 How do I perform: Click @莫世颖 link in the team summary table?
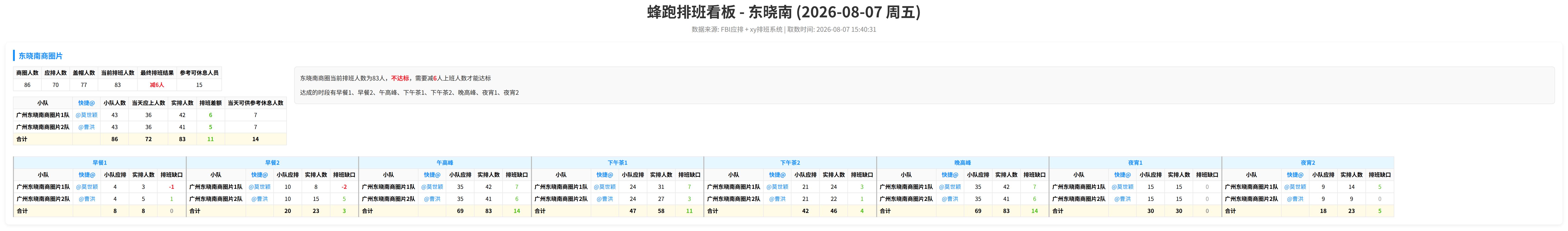tap(86, 115)
